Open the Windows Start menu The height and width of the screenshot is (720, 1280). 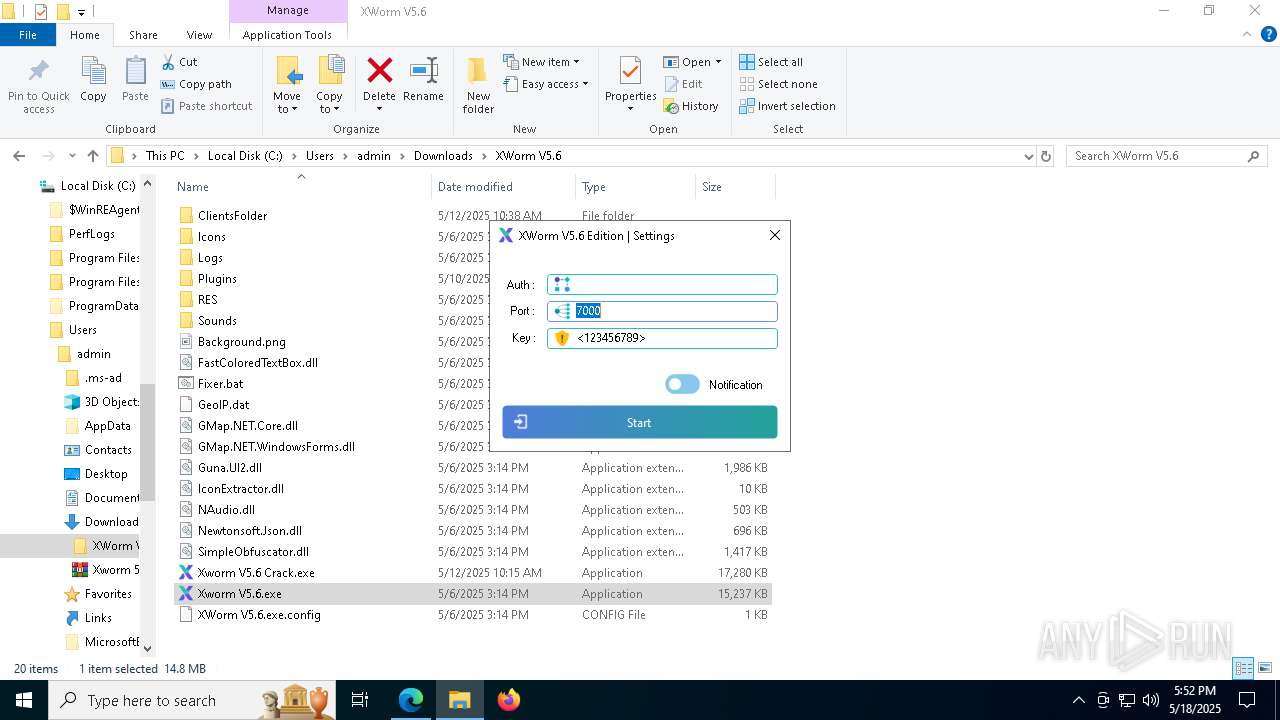coord(24,700)
